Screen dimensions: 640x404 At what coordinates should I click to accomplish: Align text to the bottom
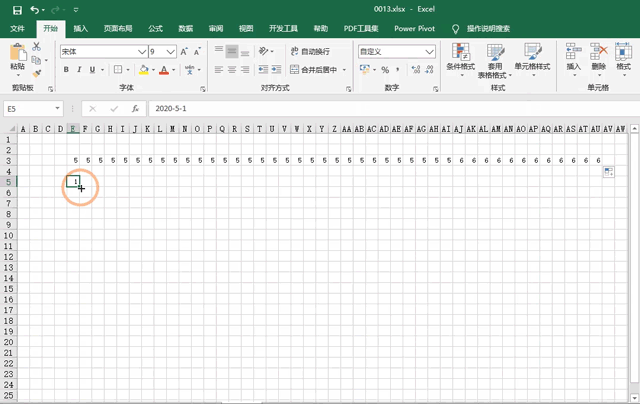[245, 52]
